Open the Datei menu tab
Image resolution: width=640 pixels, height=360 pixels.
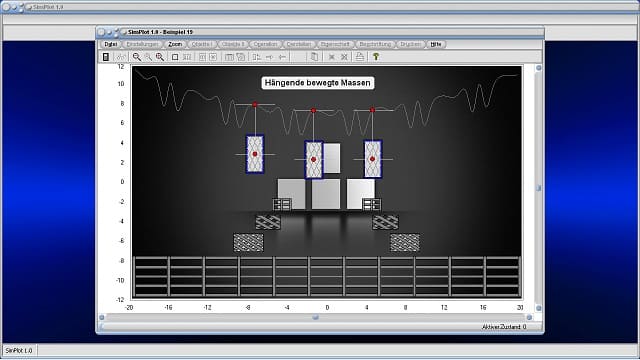(111, 44)
